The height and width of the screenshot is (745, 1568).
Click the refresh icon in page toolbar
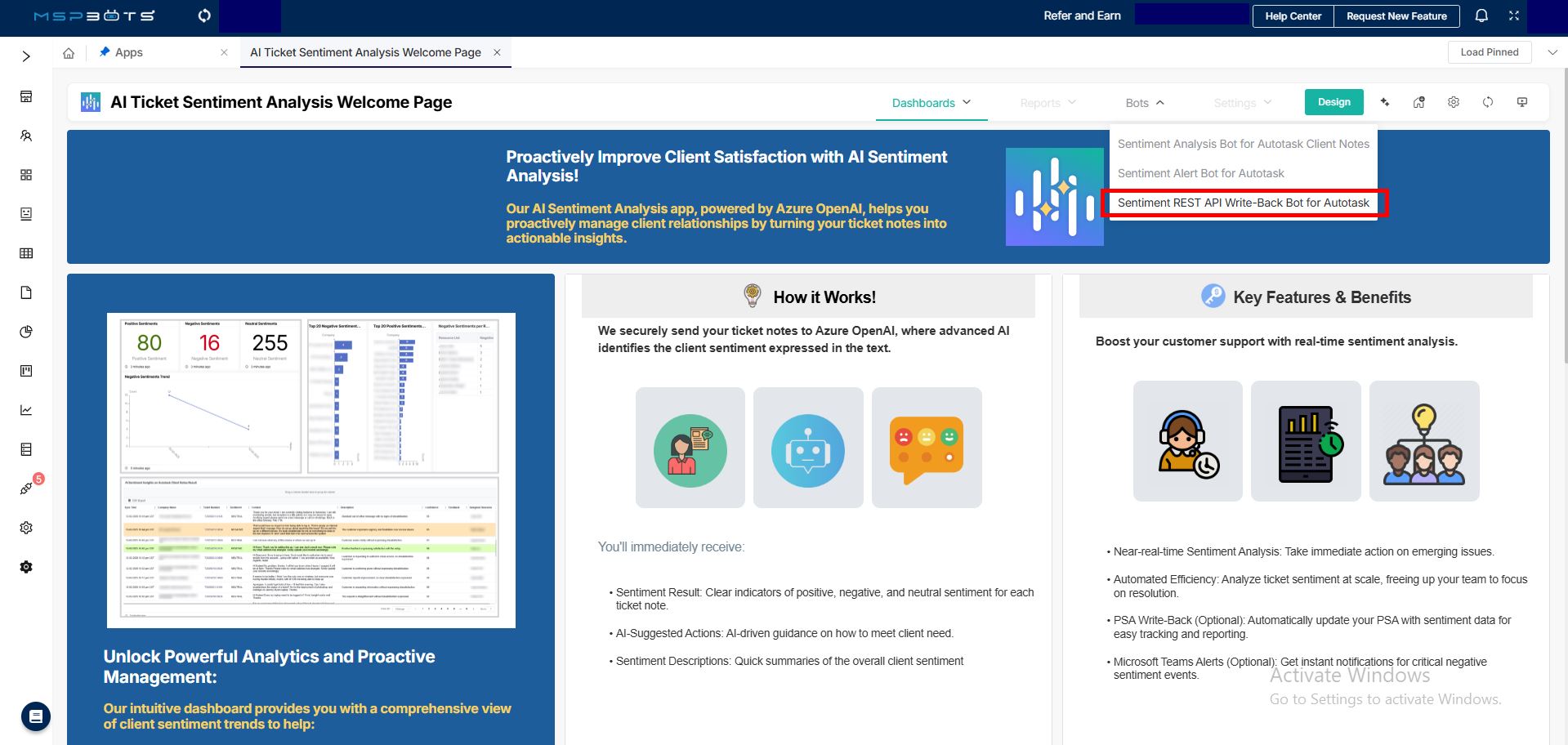pyautogui.click(x=1487, y=102)
